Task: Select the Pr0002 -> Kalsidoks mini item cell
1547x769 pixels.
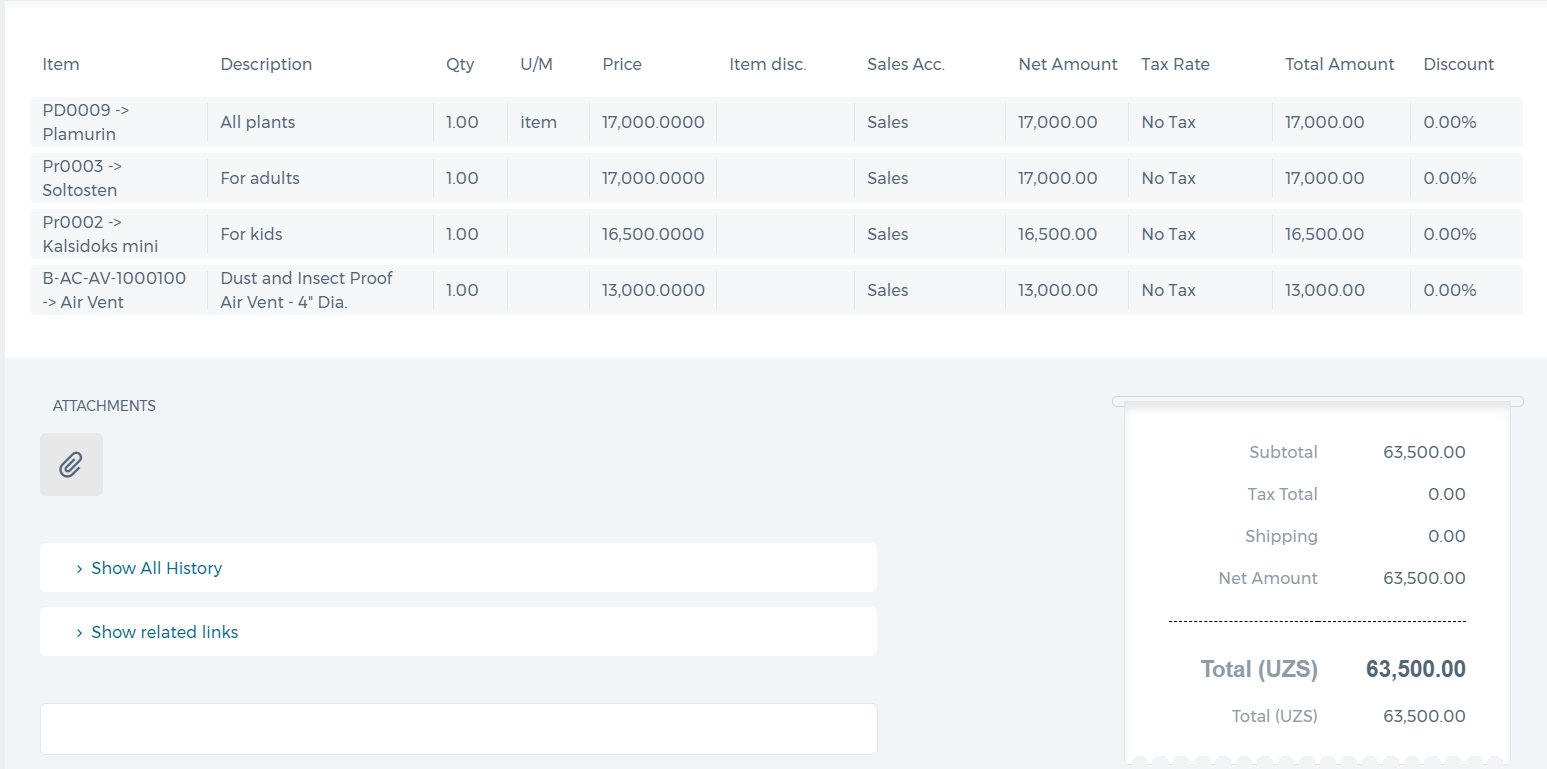Action: point(119,234)
